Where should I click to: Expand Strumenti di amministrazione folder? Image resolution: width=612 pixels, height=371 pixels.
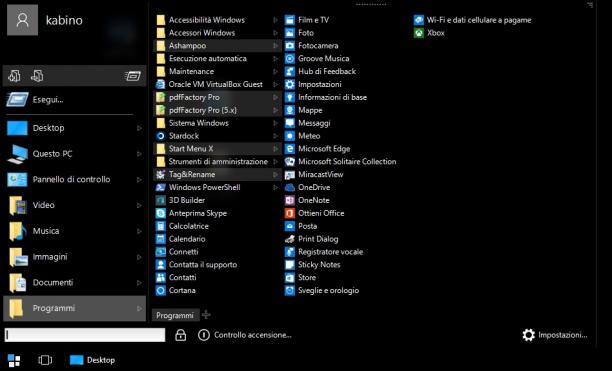point(217,162)
